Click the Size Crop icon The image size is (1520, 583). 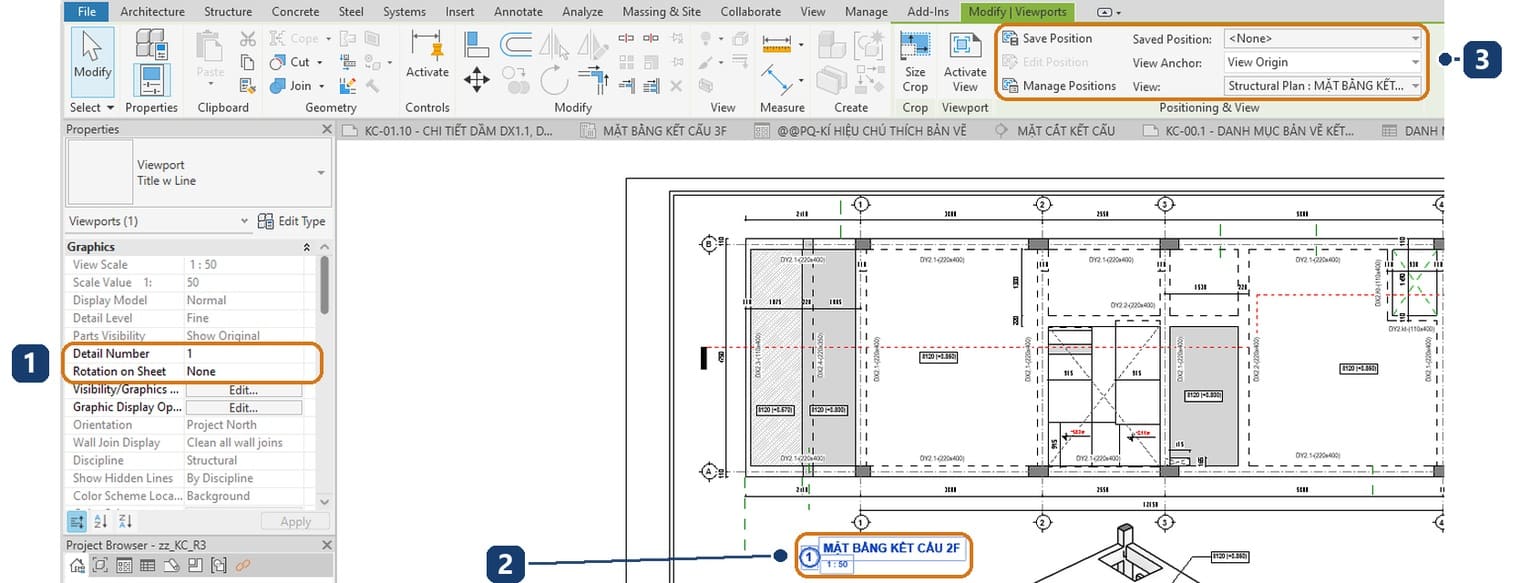[915, 46]
